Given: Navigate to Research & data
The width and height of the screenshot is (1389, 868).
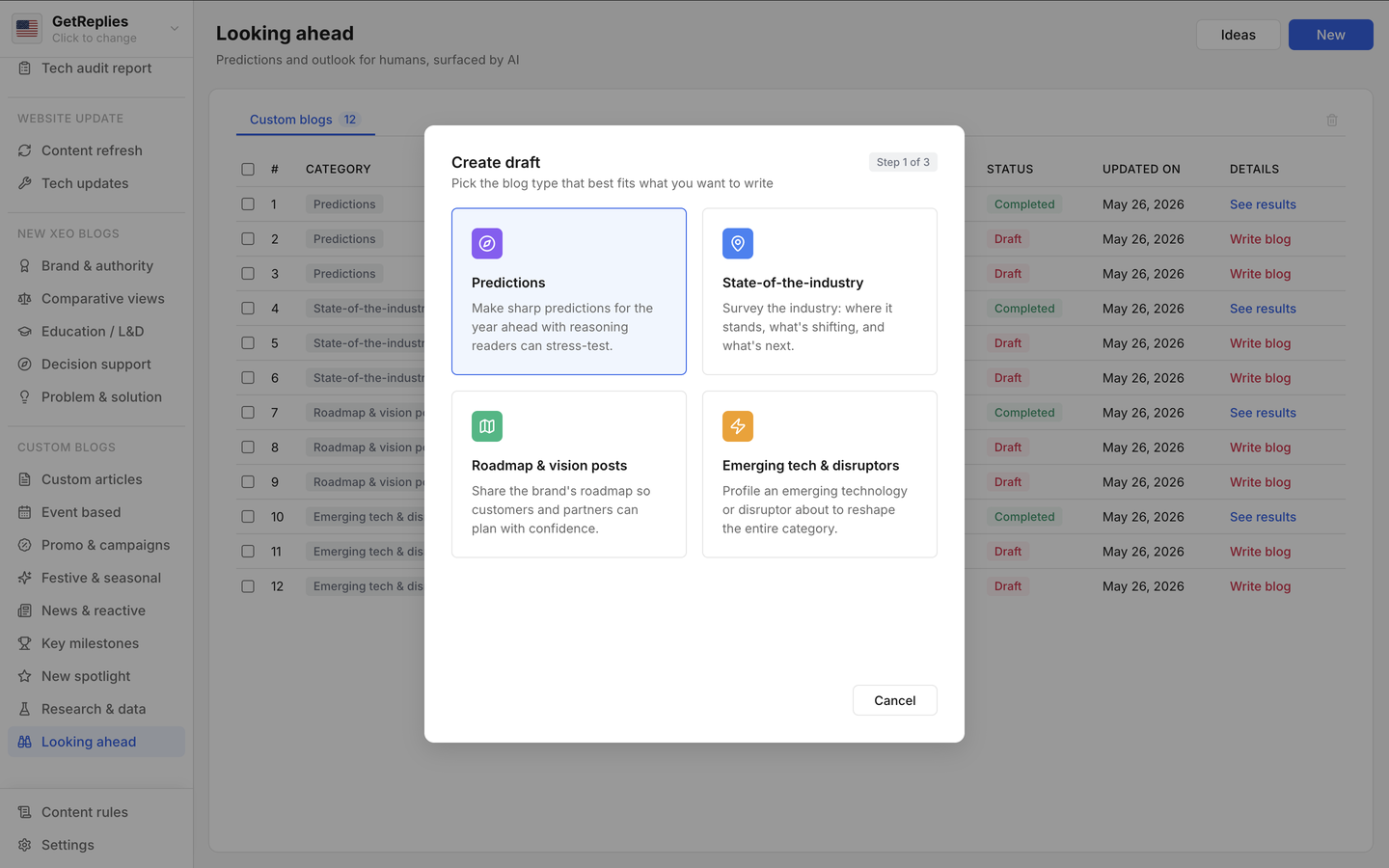Looking at the screenshot, I should click(x=96, y=709).
